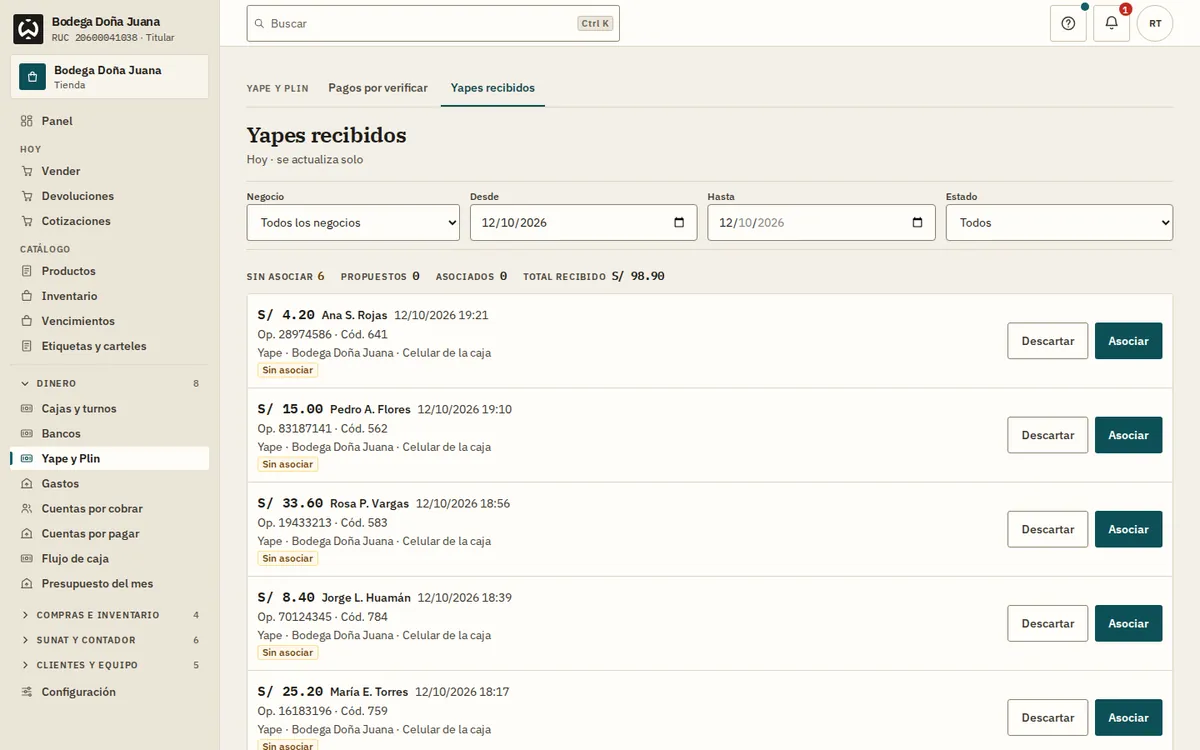The image size is (1200, 750).
Task: Switch to the Pagos por verificar tab
Action: [x=378, y=88]
